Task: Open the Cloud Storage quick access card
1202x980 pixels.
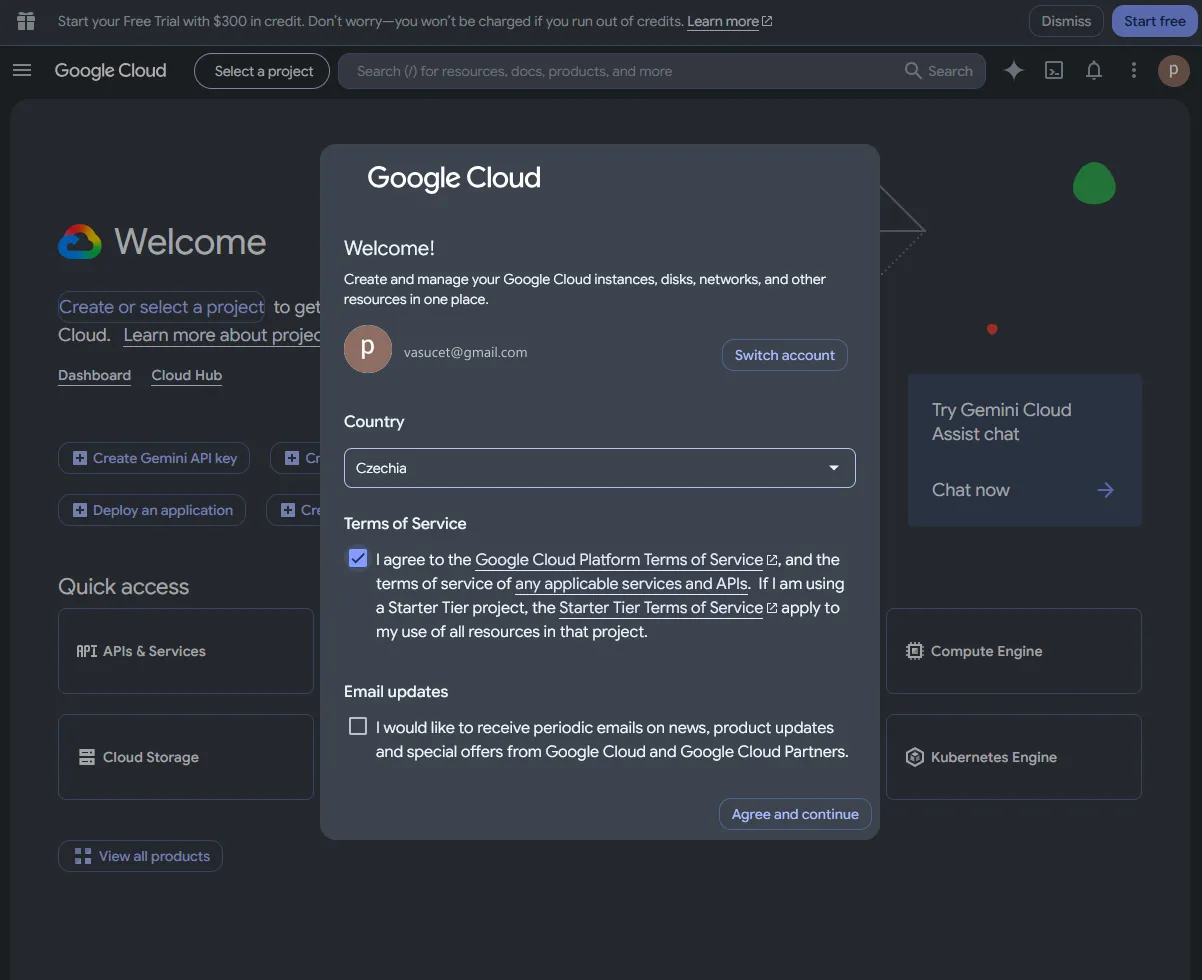Action: click(186, 757)
